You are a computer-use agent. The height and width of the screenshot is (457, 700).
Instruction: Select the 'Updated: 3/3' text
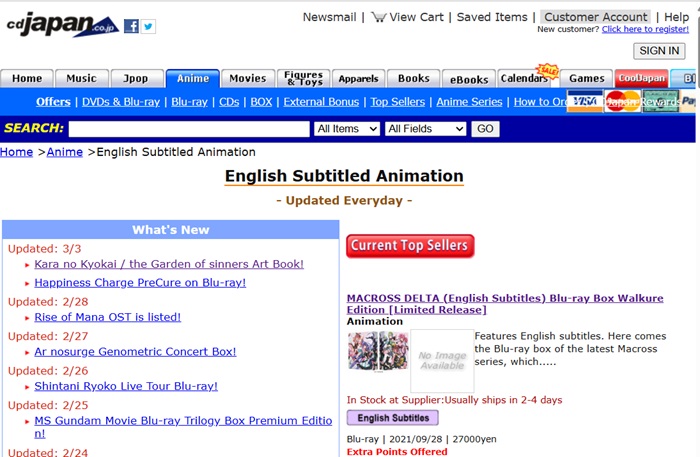click(x=45, y=249)
